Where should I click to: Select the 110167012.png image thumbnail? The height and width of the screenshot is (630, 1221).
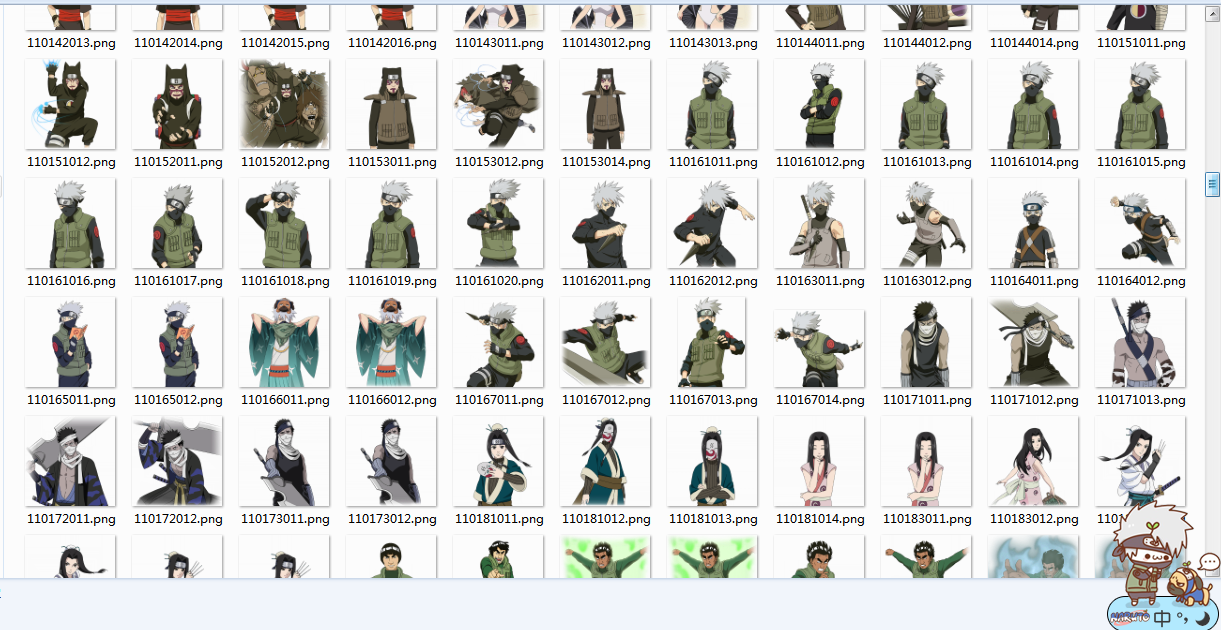point(605,343)
